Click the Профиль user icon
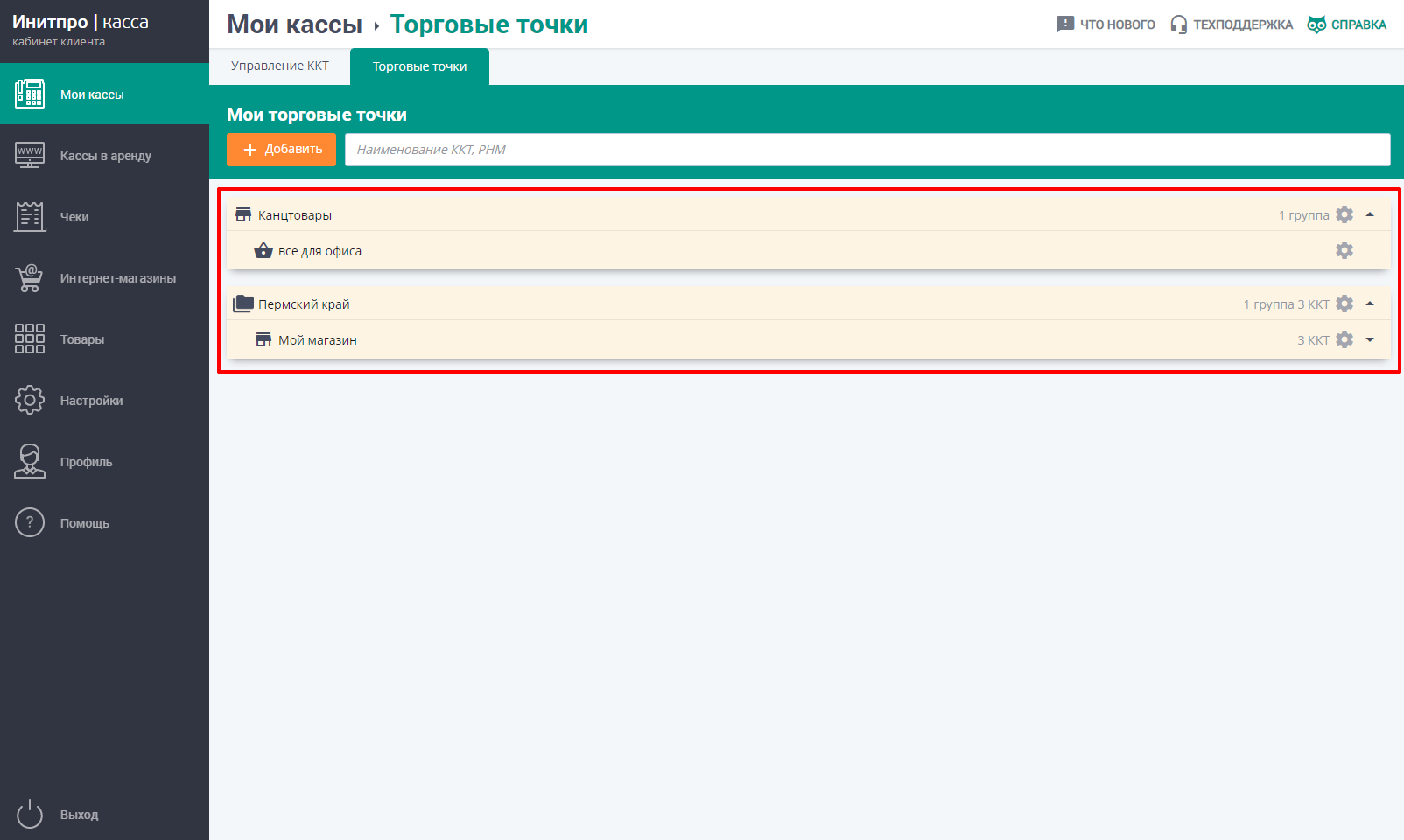This screenshot has width=1404, height=840. click(x=30, y=461)
